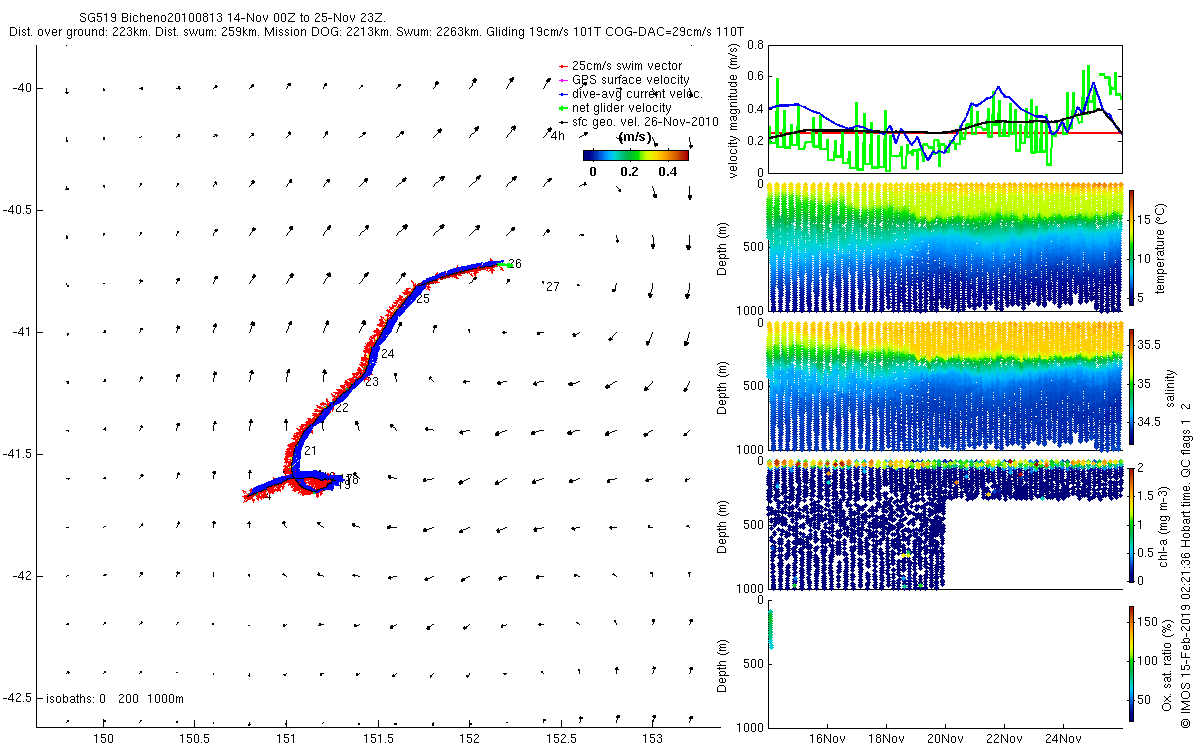Click longitude tick '152.5' on the map
This screenshot has height=750, width=1200.
pyautogui.click(x=561, y=740)
